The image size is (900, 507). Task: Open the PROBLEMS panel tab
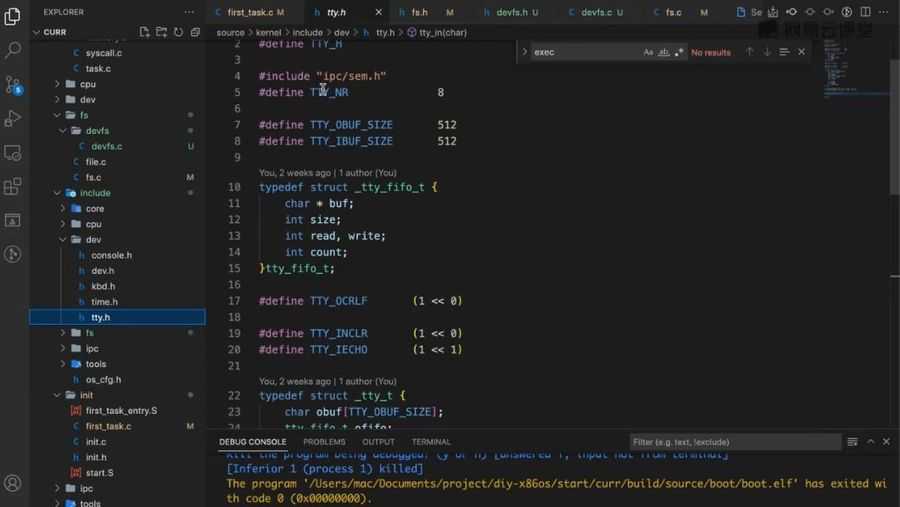324,442
